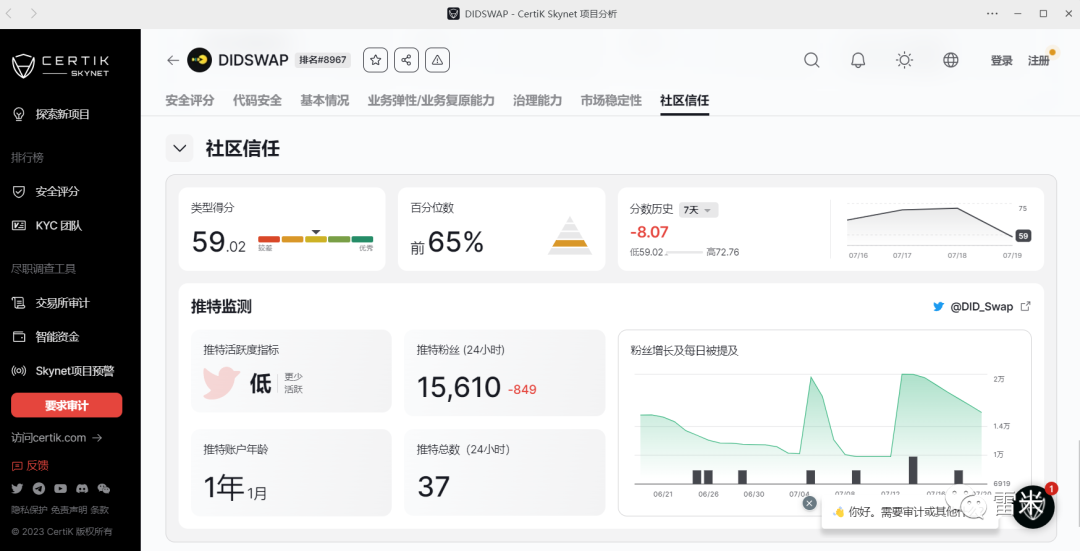
Task: Click the browser back navigation arrow
Action: 10,13
